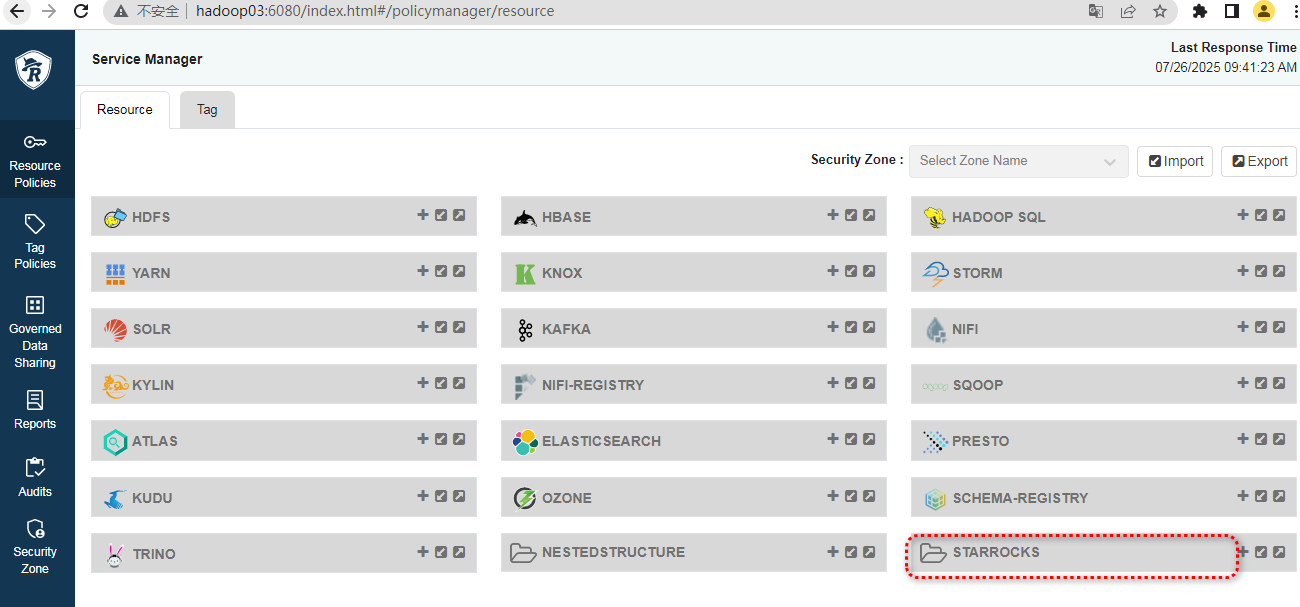Click the browser address bar URL

tap(373, 12)
